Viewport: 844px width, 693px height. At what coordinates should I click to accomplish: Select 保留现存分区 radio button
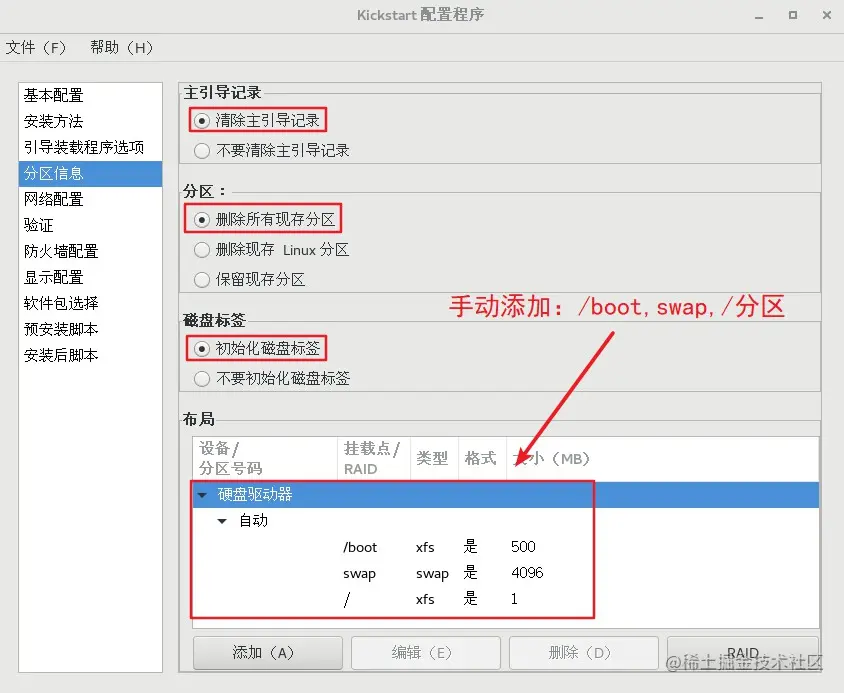(x=202, y=280)
